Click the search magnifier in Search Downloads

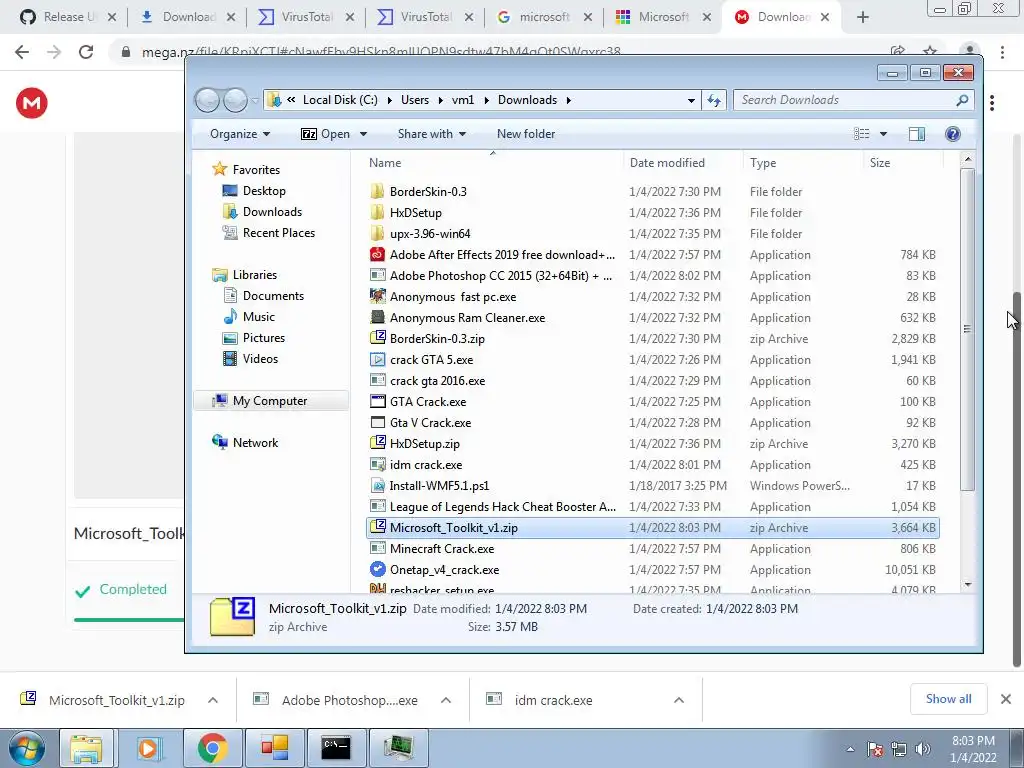point(962,100)
